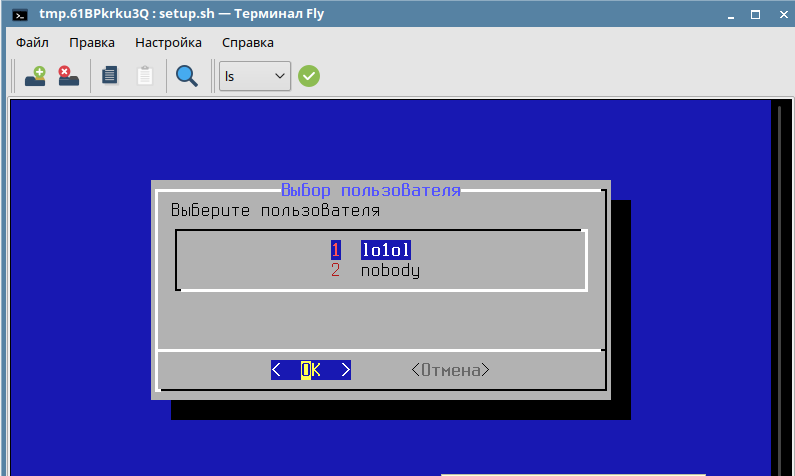Open the Файл menu
This screenshot has width=795, height=476.
pos(32,43)
